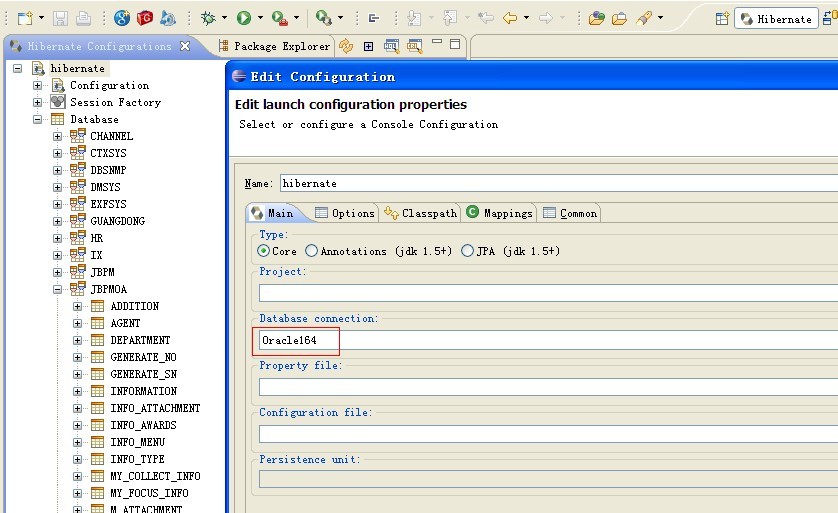This screenshot has height=513, width=838.
Task: Click the Criteria editor icon
Action: [x=415, y=46]
